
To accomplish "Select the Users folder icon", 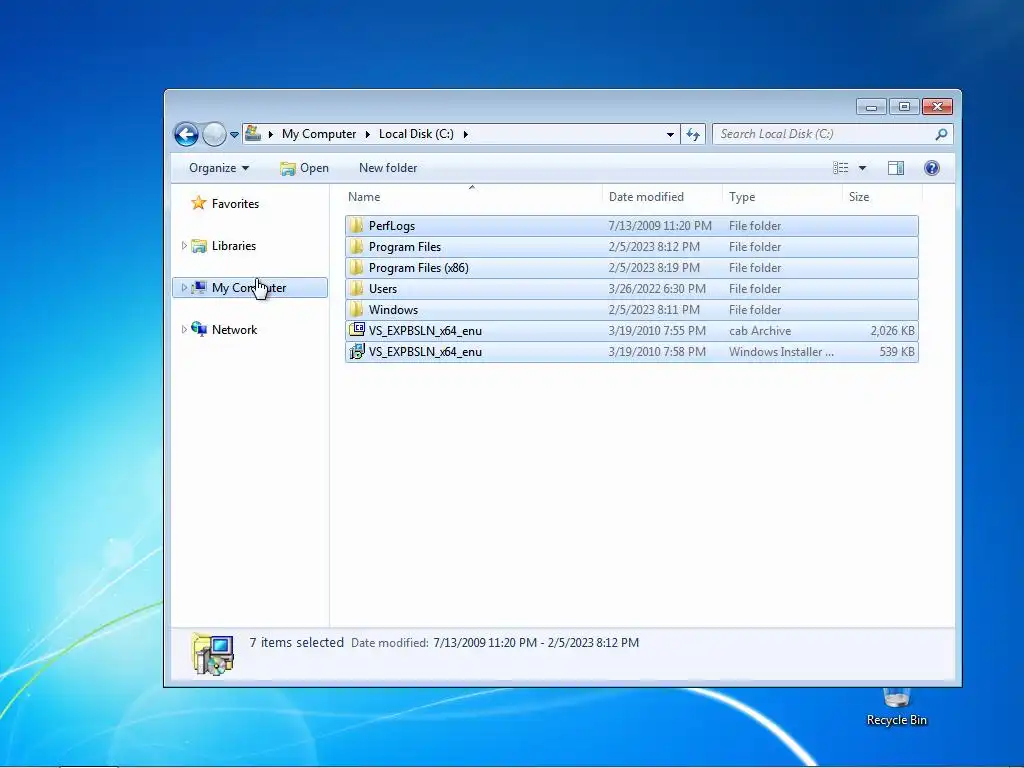I will coord(356,288).
